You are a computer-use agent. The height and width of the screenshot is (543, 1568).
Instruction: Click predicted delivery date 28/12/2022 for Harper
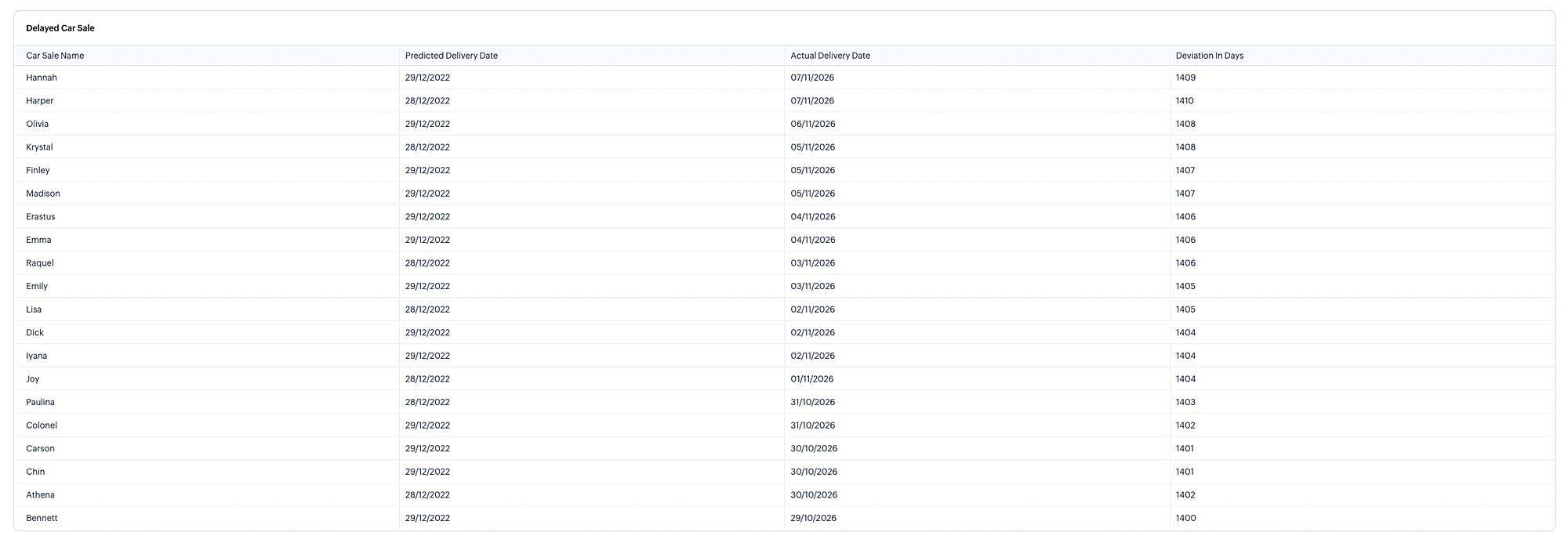(x=427, y=101)
